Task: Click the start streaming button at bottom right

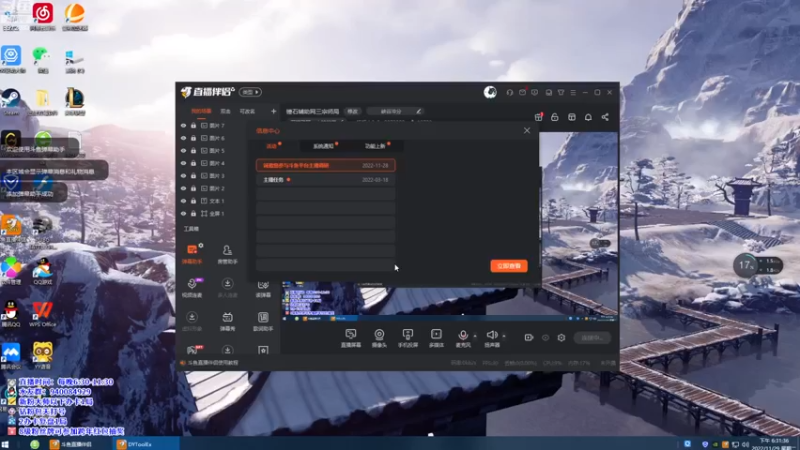Action: click(592, 337)
